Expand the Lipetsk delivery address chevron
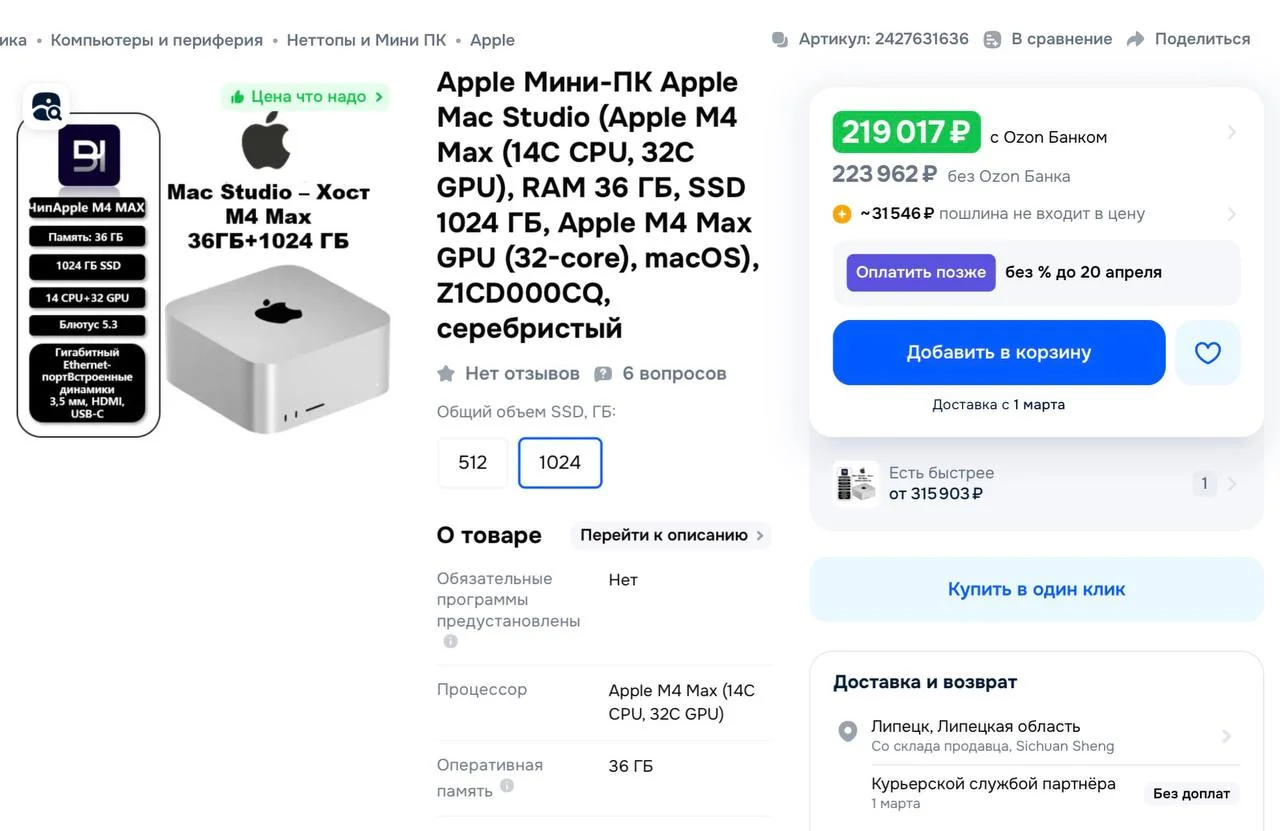 click(x=1226, y=736)
